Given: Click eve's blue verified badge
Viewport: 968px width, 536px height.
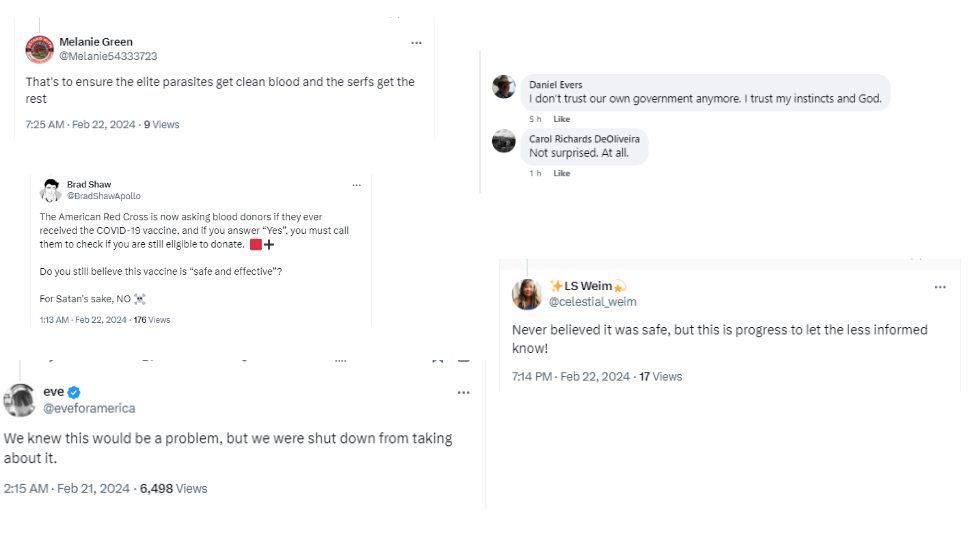Looking at the screenshot, I should pos(74,392).
